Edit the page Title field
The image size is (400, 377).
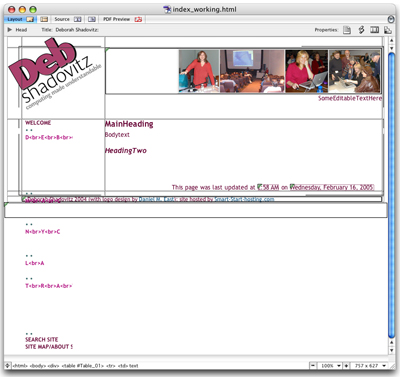click(77, 30)
